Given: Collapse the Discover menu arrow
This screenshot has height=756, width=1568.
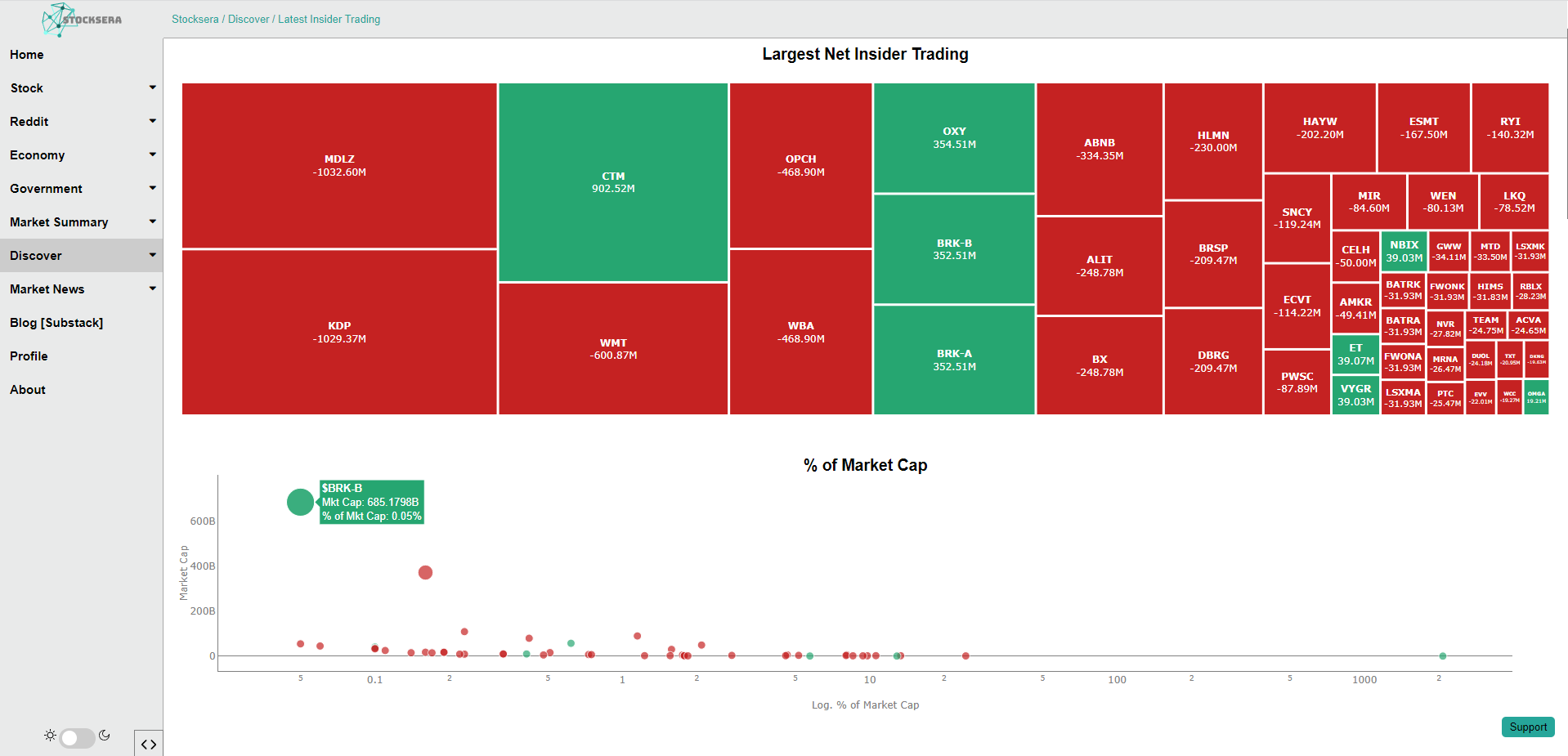Looking at the screenshot, I should (152, 255).
